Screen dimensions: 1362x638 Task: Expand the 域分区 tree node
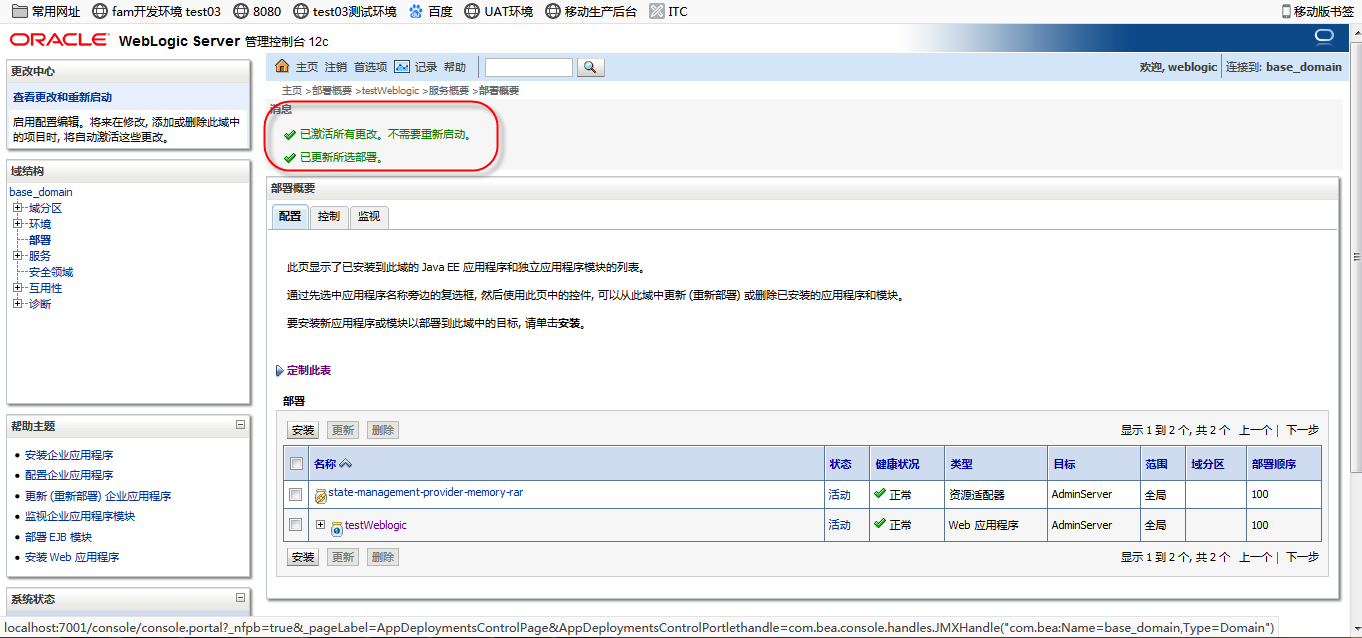(18, 208)
